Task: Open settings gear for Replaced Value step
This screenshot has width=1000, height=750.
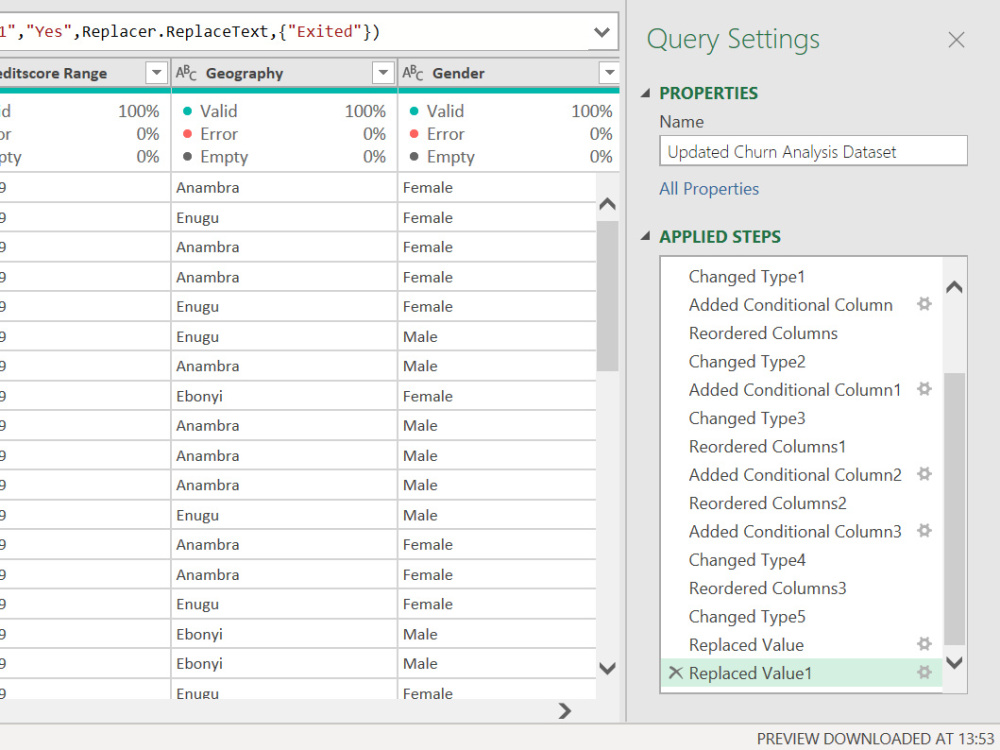Action: pos(924,644)
